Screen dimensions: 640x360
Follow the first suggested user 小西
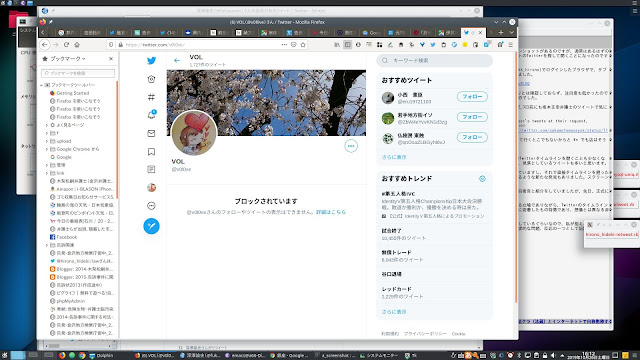[x=472, y=97]
